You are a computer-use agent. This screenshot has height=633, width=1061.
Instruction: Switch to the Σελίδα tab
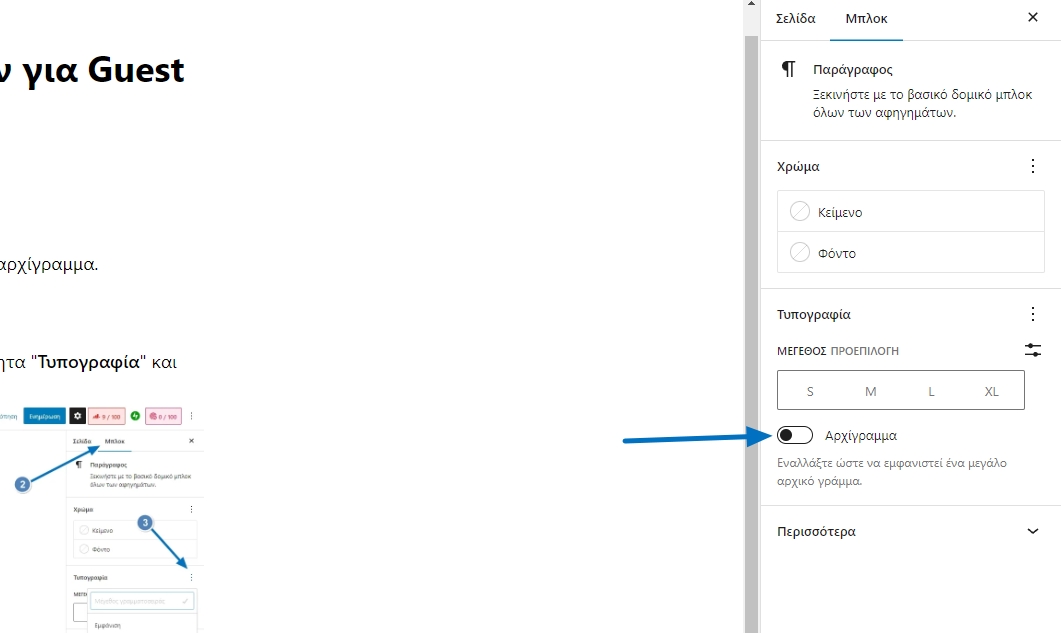click(796, 18)
